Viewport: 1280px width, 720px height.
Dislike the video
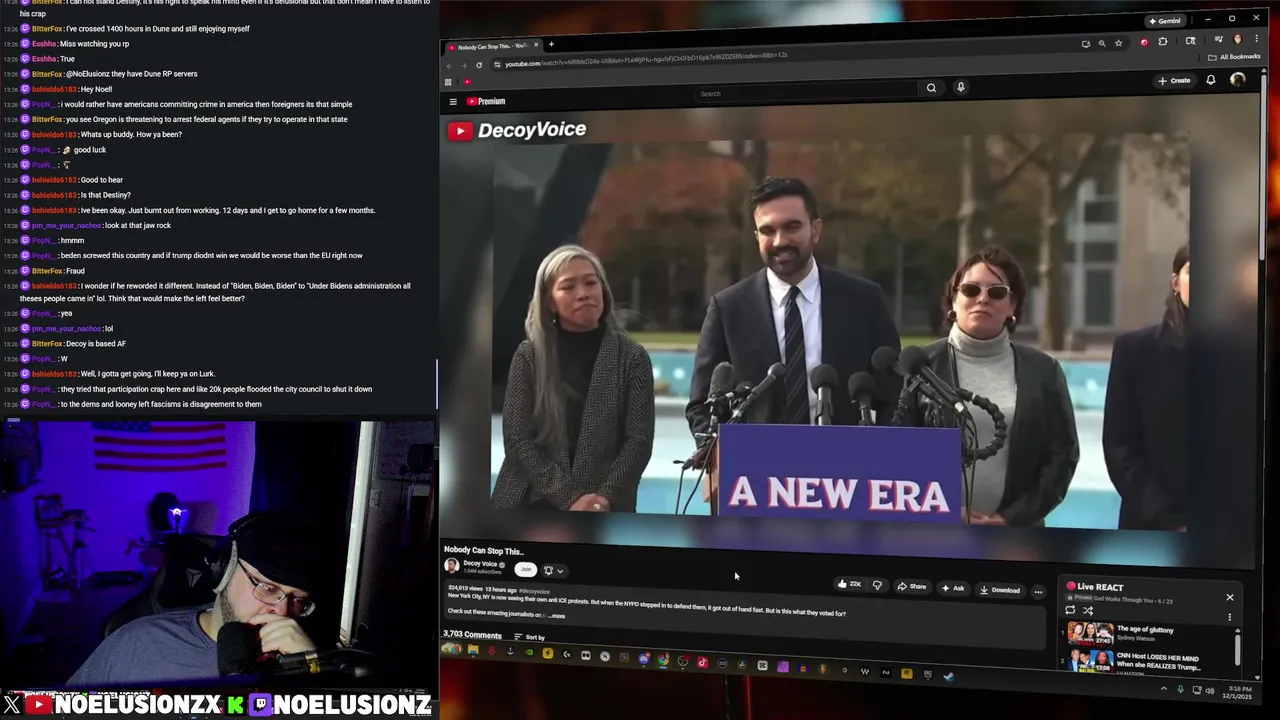click(877, 586)
